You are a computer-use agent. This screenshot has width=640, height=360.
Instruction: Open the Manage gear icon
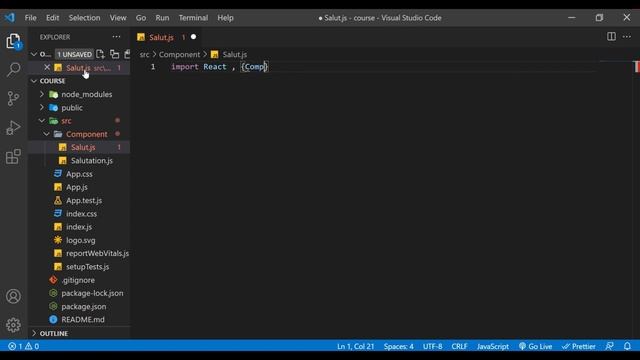[13, 325]
